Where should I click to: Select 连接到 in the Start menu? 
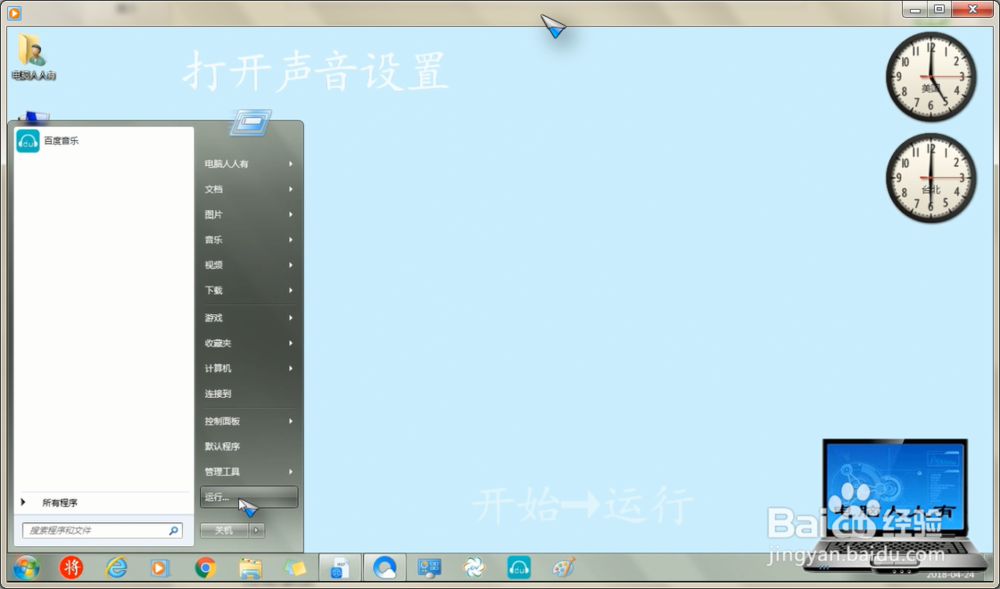(x=249, y=394)
